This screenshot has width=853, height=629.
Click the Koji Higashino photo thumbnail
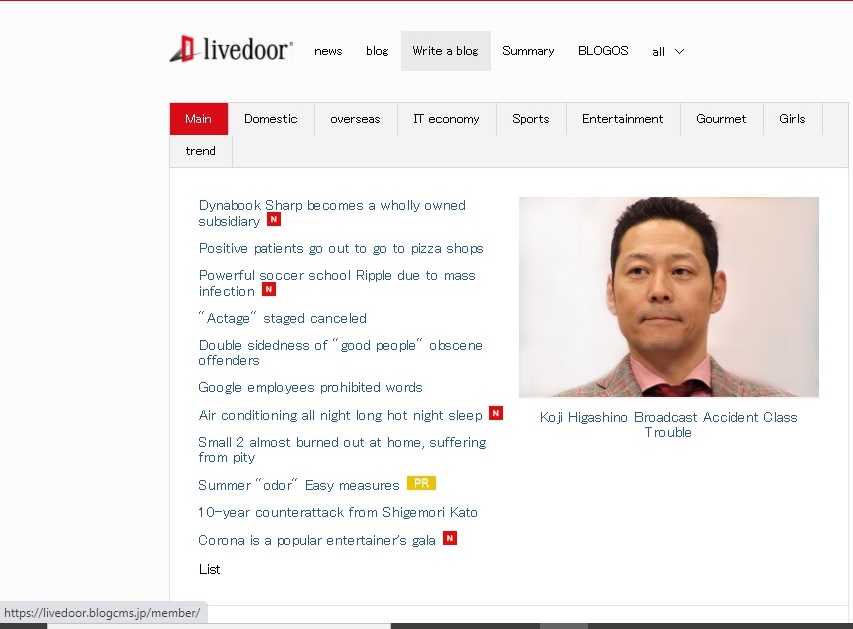tap(669, 297)
